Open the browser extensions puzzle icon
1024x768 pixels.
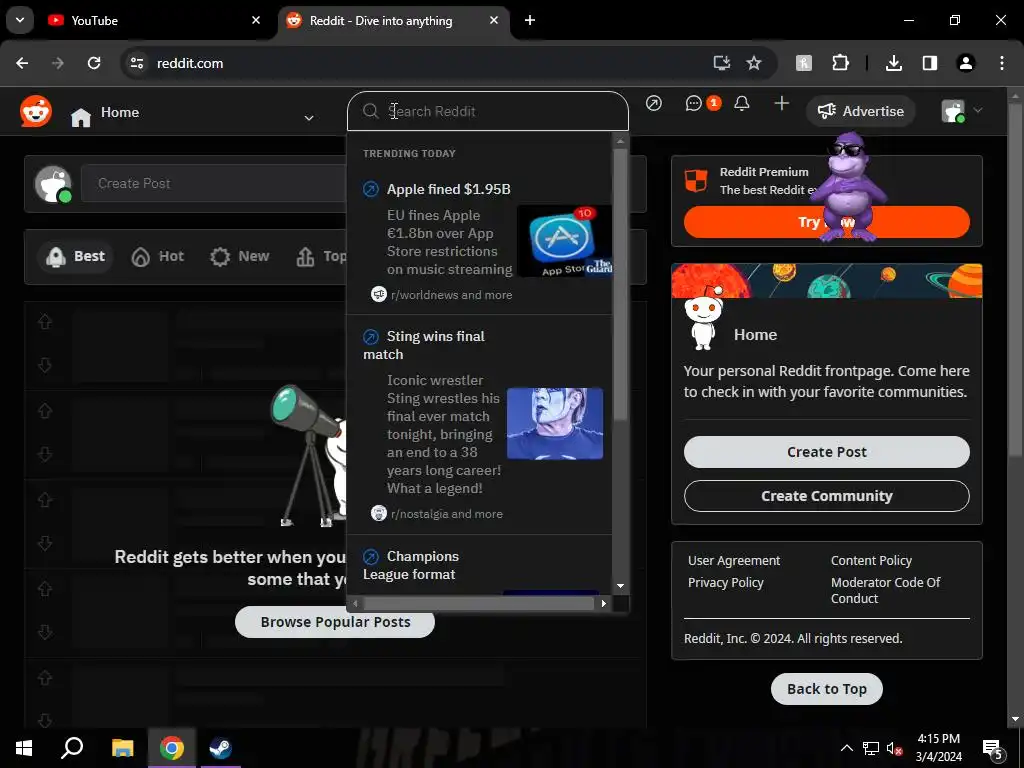tap(840, 63)
